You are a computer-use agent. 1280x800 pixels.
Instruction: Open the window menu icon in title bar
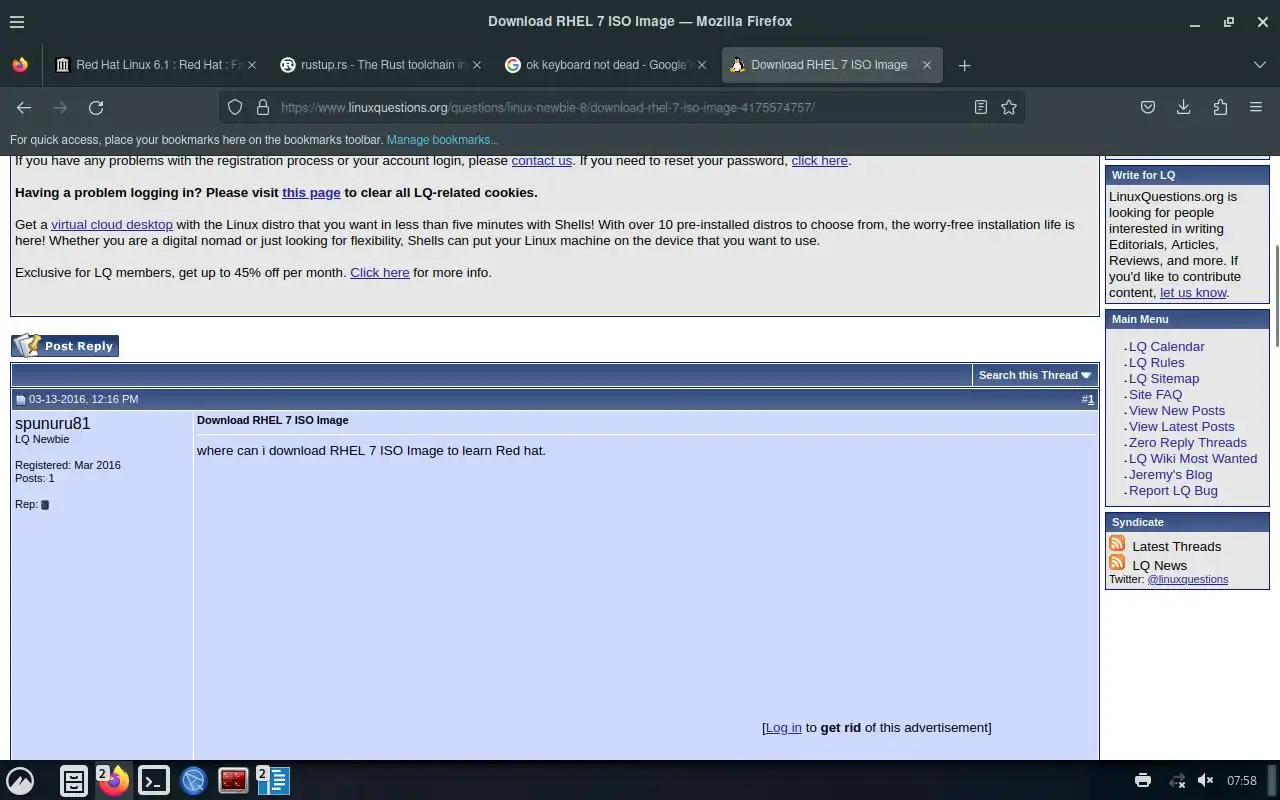[17, 21]
